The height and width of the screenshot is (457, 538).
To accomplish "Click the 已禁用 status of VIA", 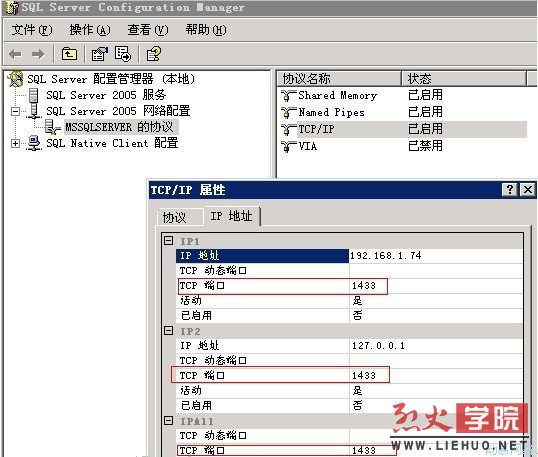I will 425,146.
